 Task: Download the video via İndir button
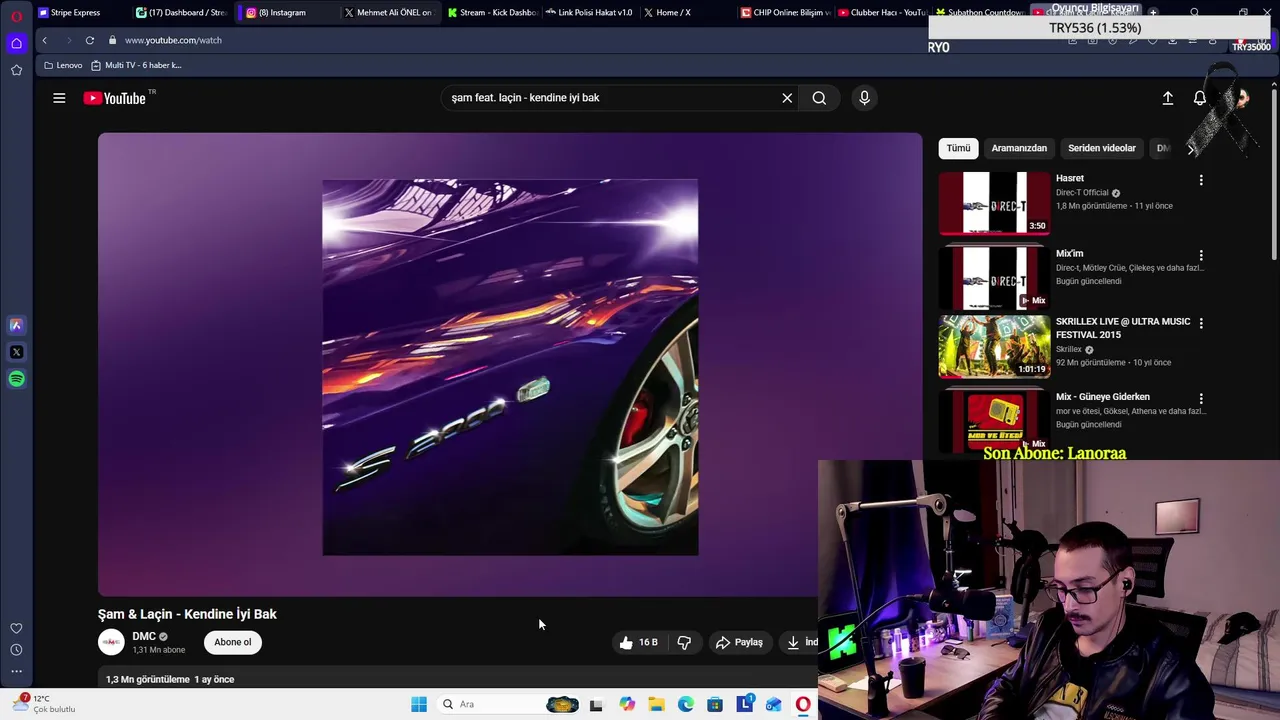[801, 642]
